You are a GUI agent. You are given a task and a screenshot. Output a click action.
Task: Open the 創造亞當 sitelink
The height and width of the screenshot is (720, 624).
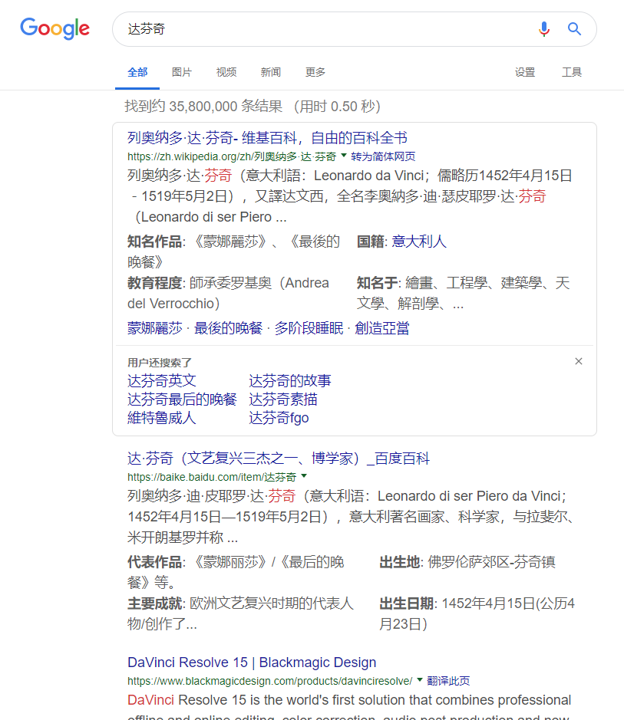tap(382, 328)
